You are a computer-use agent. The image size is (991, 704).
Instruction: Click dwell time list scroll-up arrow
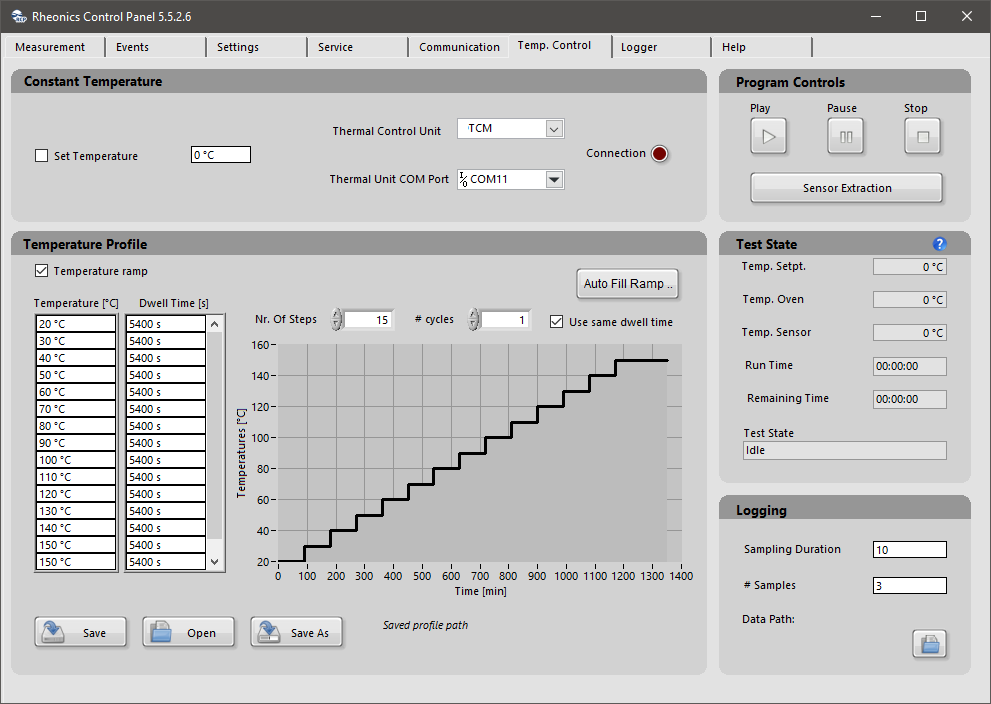[x=215, y=324]
